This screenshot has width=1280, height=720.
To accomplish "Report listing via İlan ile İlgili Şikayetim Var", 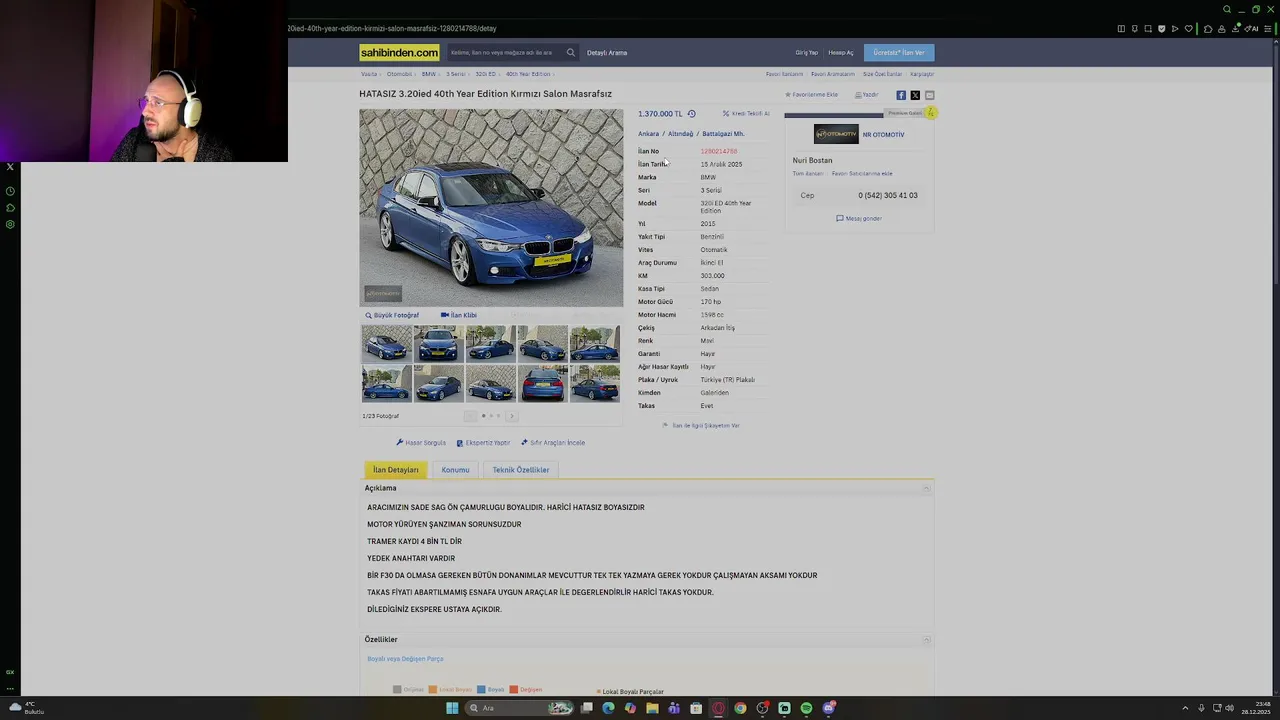I will coord(701,426).
